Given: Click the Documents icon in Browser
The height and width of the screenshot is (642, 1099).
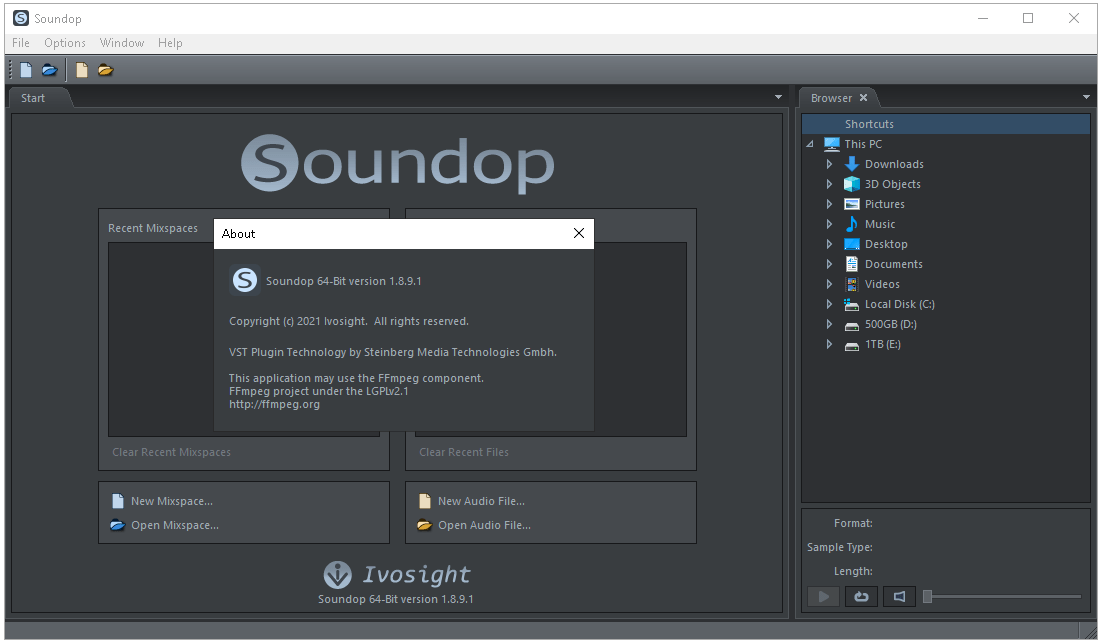Looking at the screenshot, I should (x=852, y=264).
